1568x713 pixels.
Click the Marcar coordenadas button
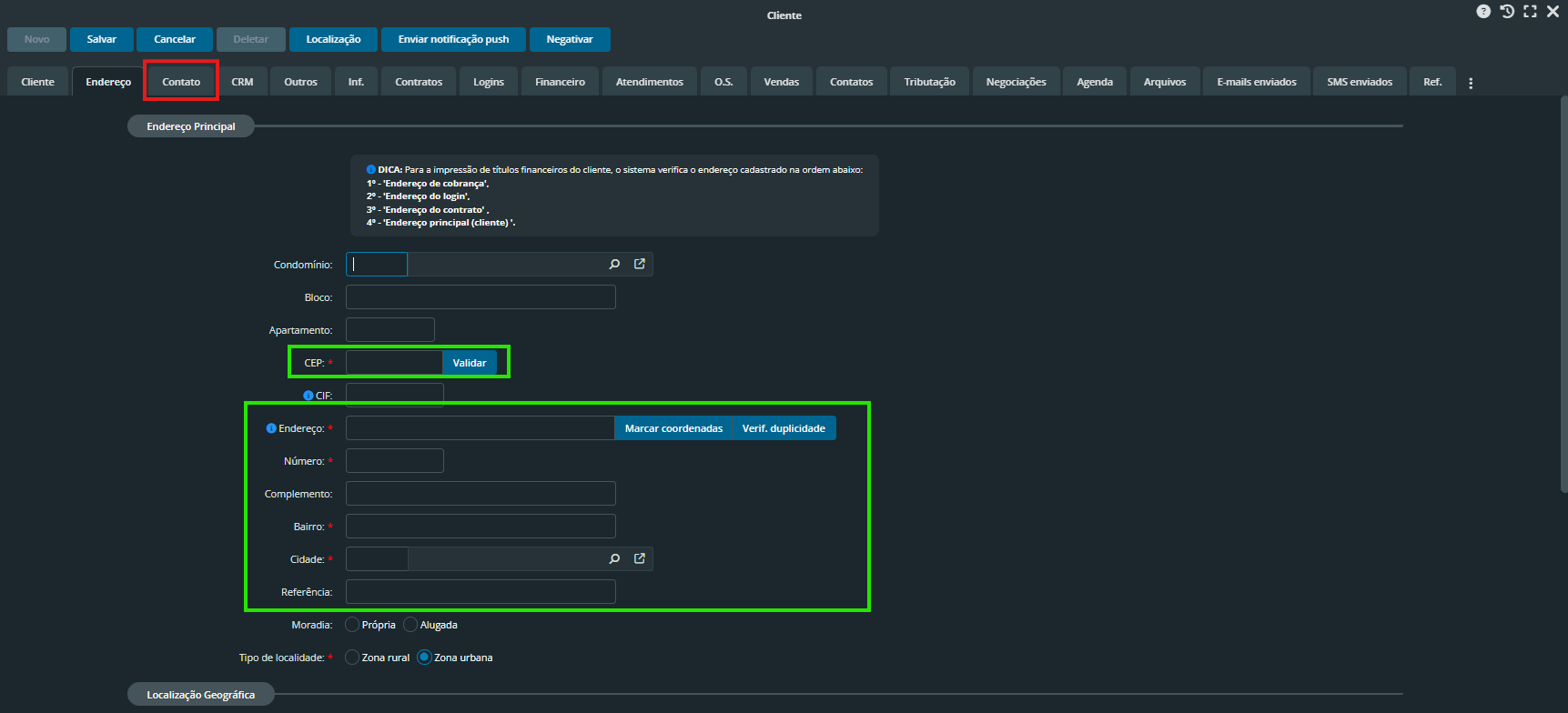pos(673,428)
